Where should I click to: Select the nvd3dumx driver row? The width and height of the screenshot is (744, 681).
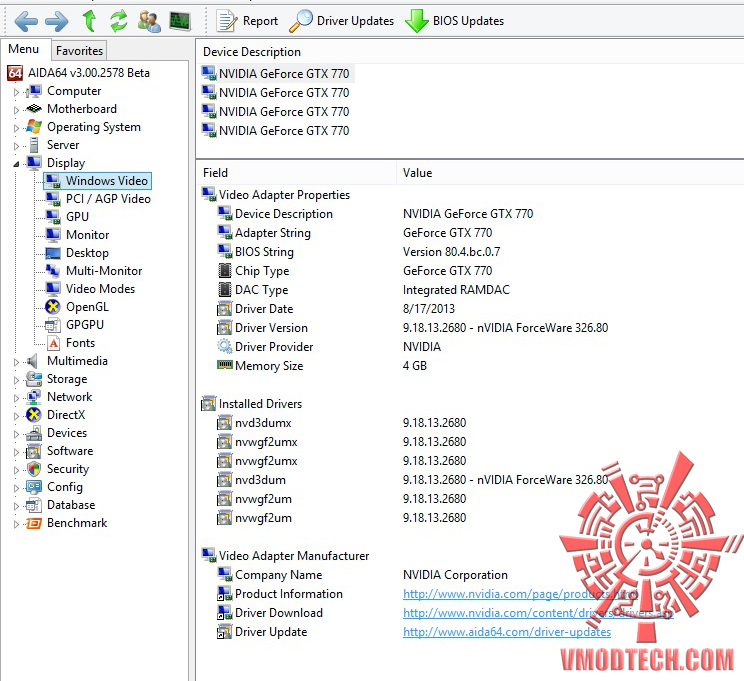click(341, 423)
